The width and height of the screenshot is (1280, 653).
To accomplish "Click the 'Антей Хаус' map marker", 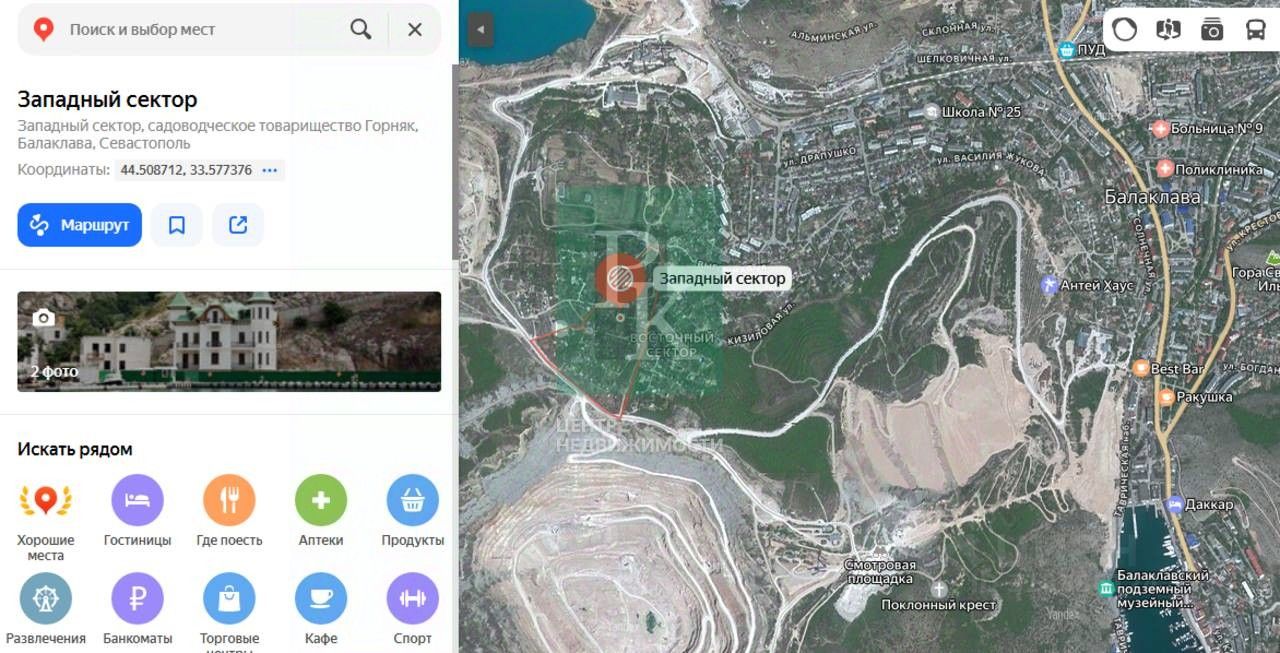I will (x=1049, y=285).
